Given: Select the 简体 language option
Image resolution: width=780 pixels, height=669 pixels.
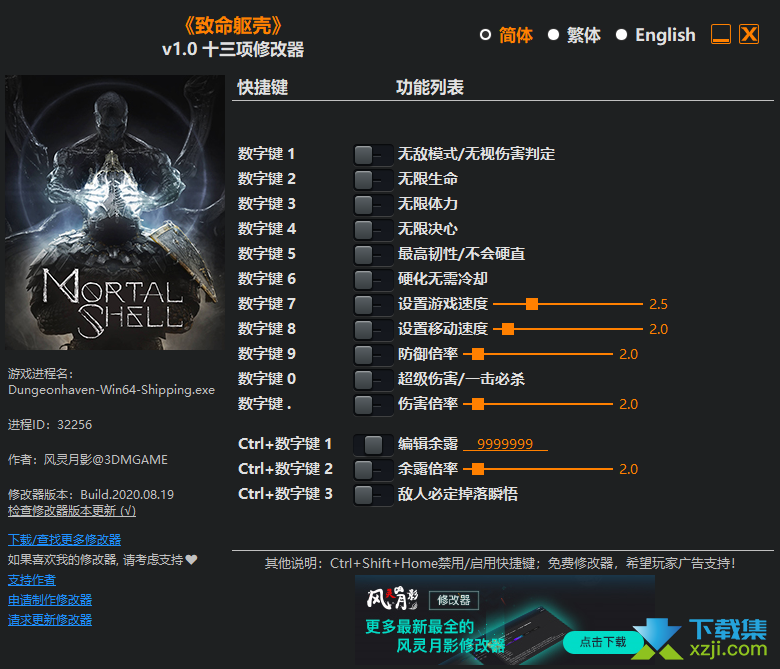Looking at the screenshot, I should click(x=506, y=35).
